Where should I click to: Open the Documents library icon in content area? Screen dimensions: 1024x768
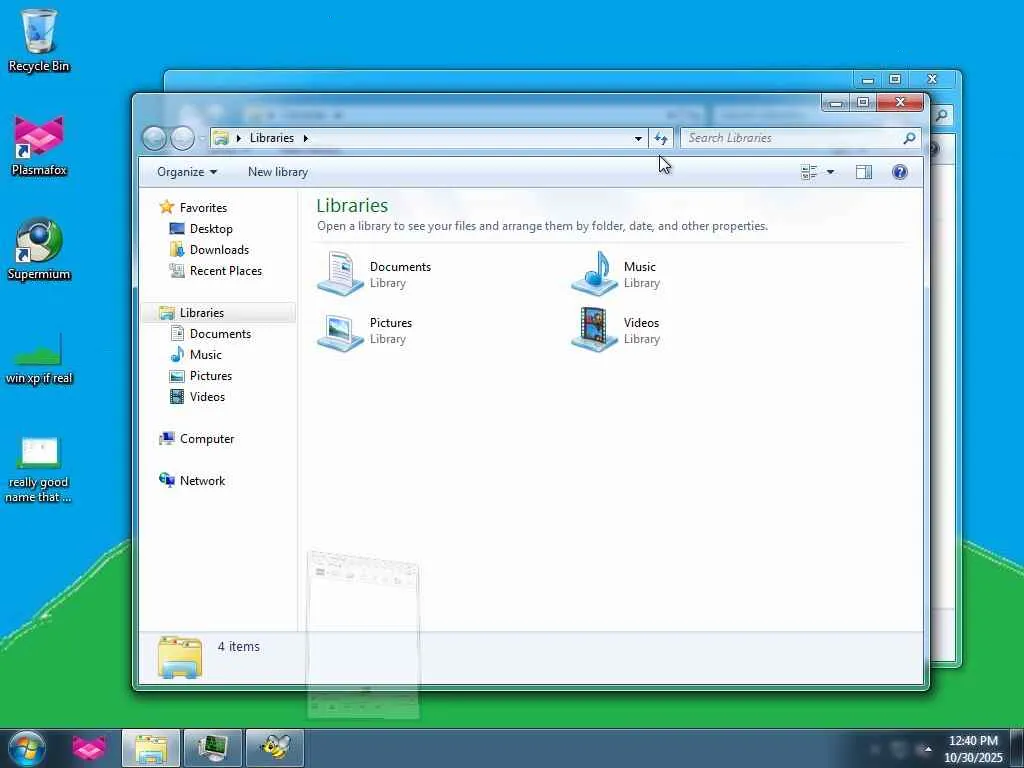tap(340, 274)
